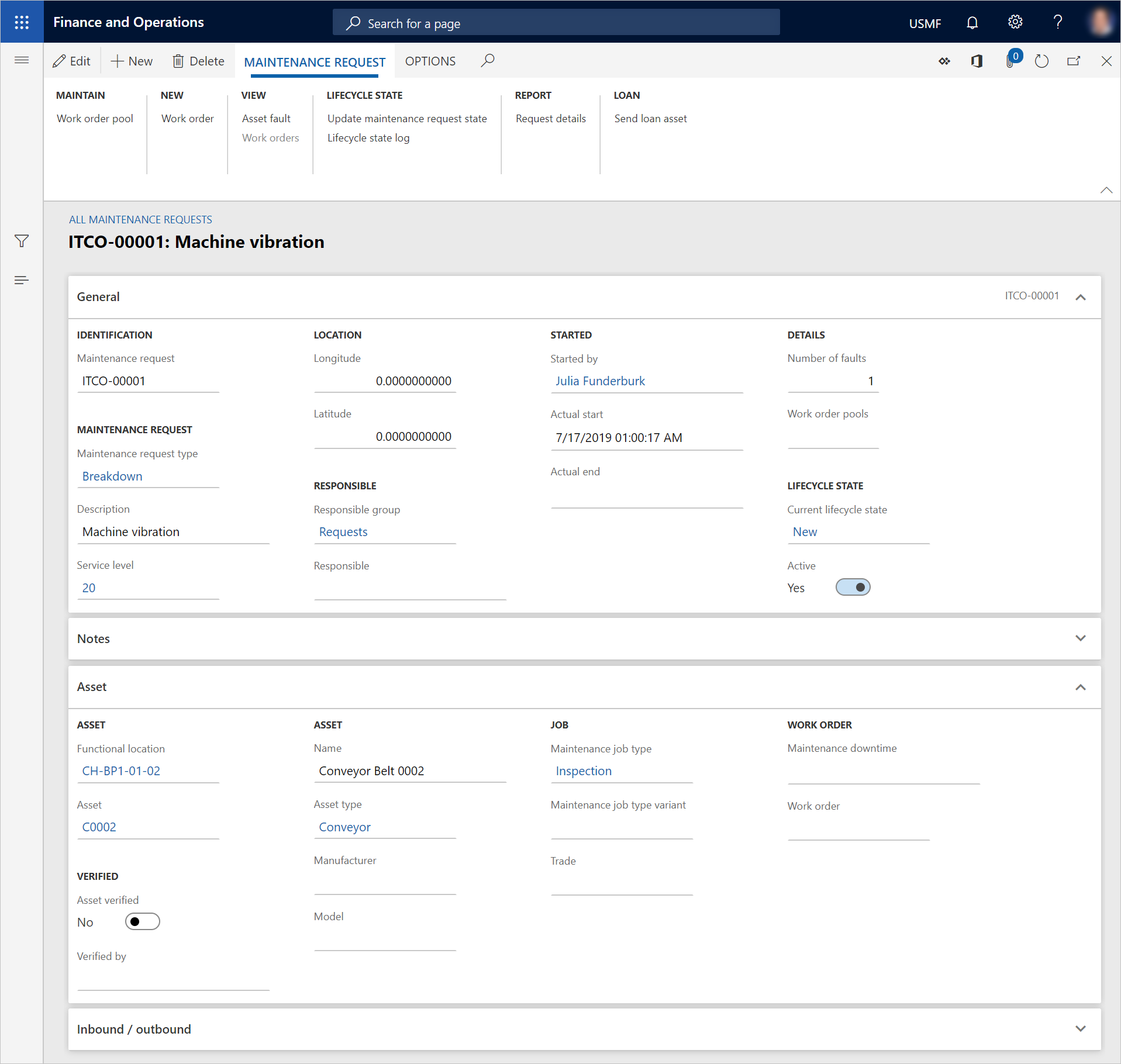Open in Microsoft Office icon
This screenshot has height=1064, width=1121.
(x=977, y=61)
